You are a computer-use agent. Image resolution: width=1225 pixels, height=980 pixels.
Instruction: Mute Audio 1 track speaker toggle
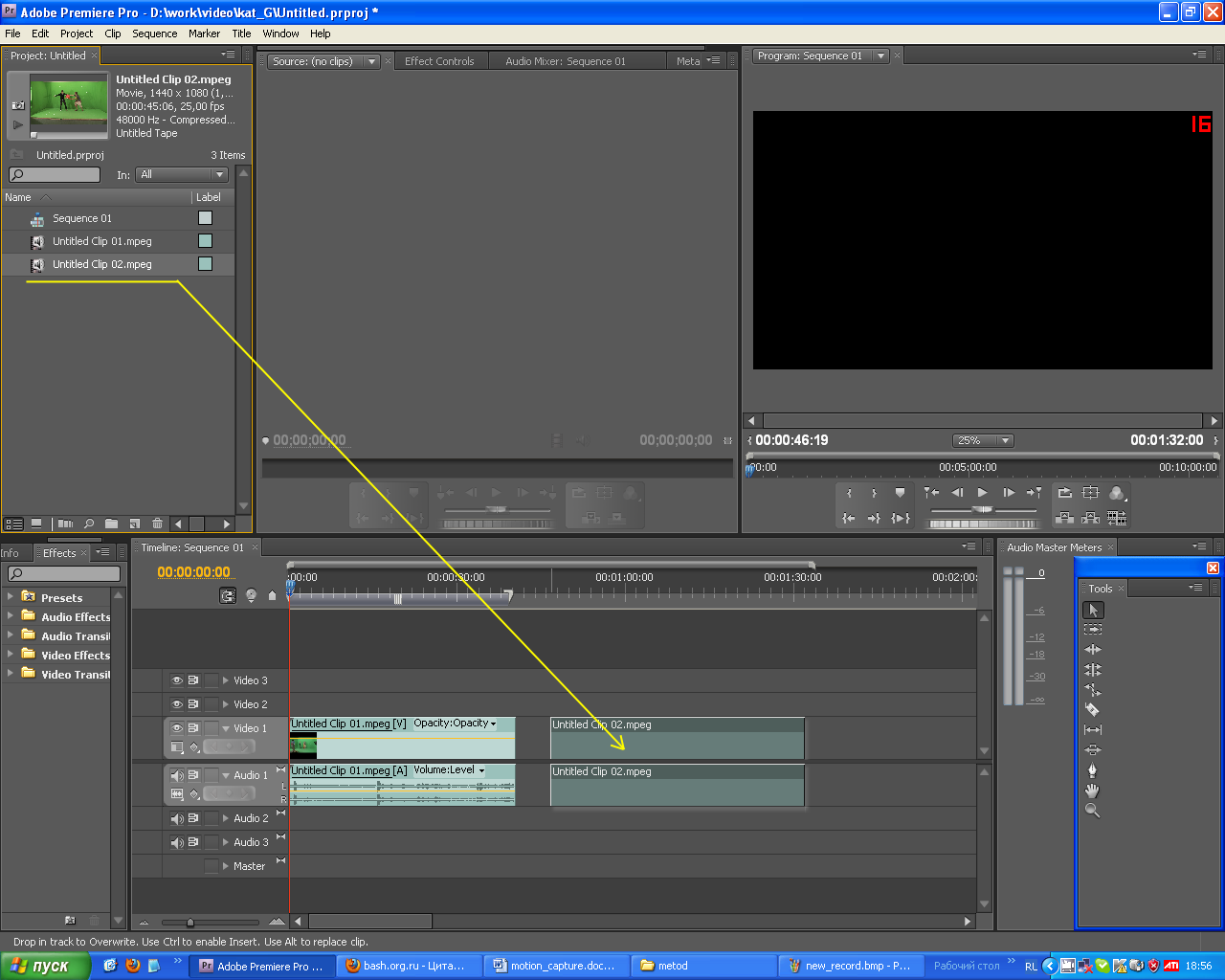click(x=177, y=775)
